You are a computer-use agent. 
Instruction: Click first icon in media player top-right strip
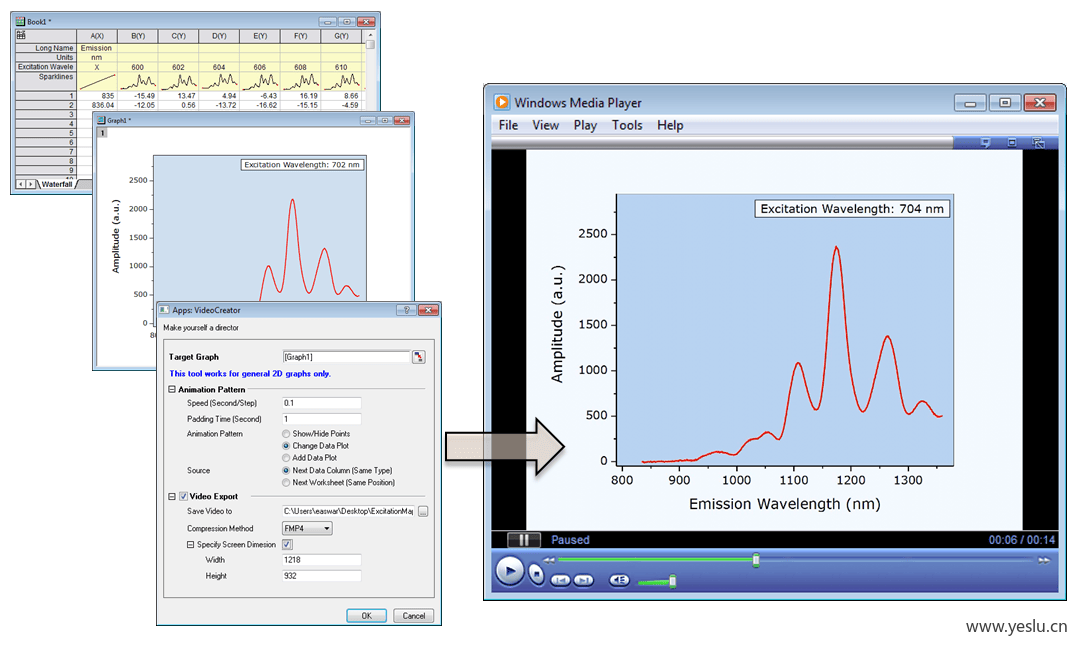[x=985, y=142]
